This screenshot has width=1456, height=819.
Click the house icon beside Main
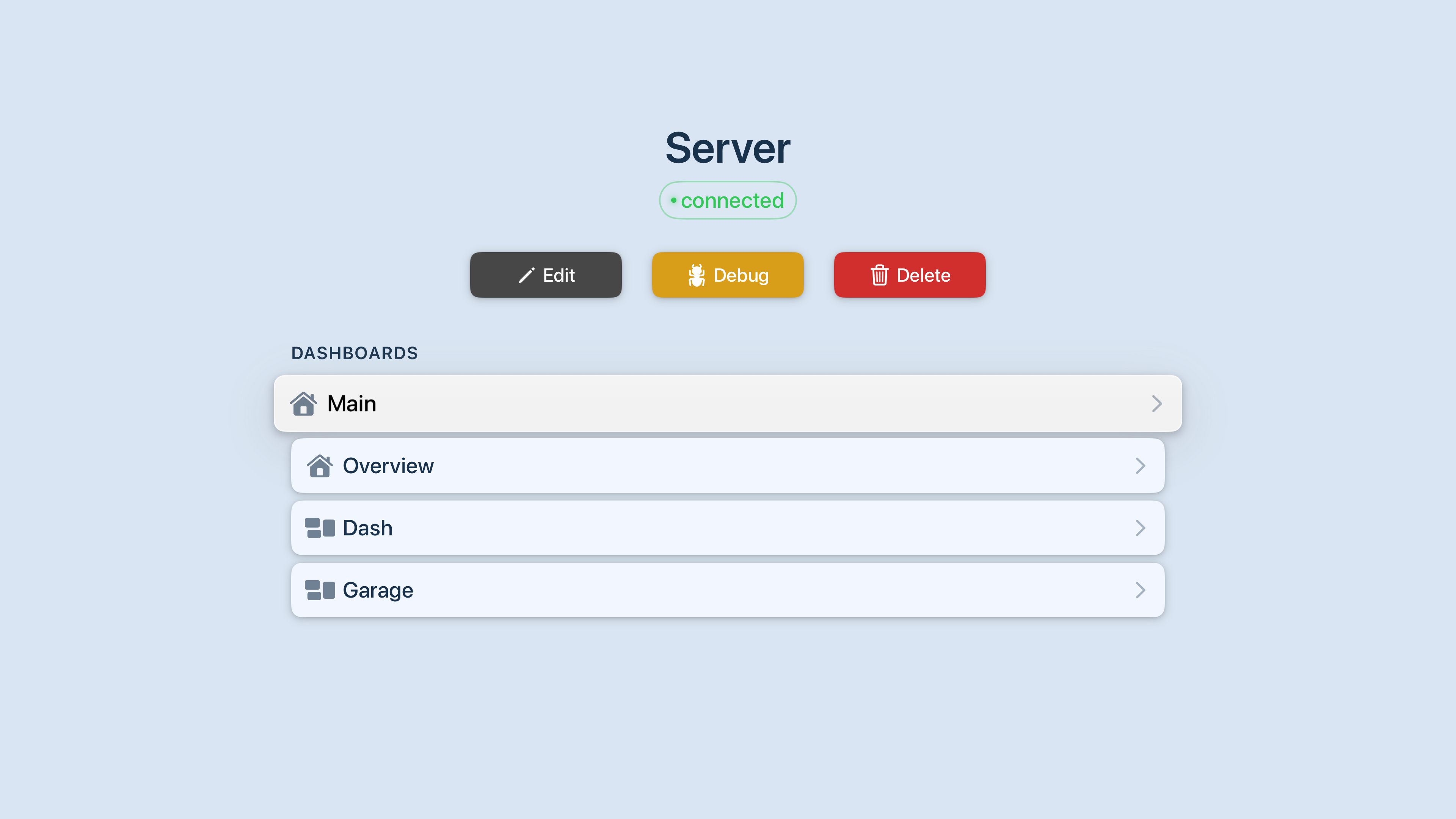point(303,403)
